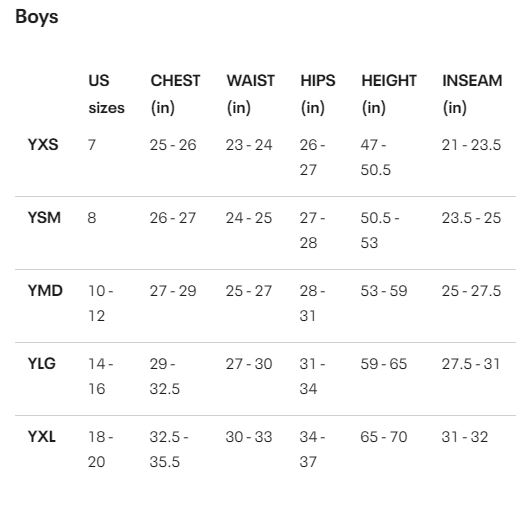Click the YXS height value 47 - 50.5
527x511 pixels.
pos(376,157)
